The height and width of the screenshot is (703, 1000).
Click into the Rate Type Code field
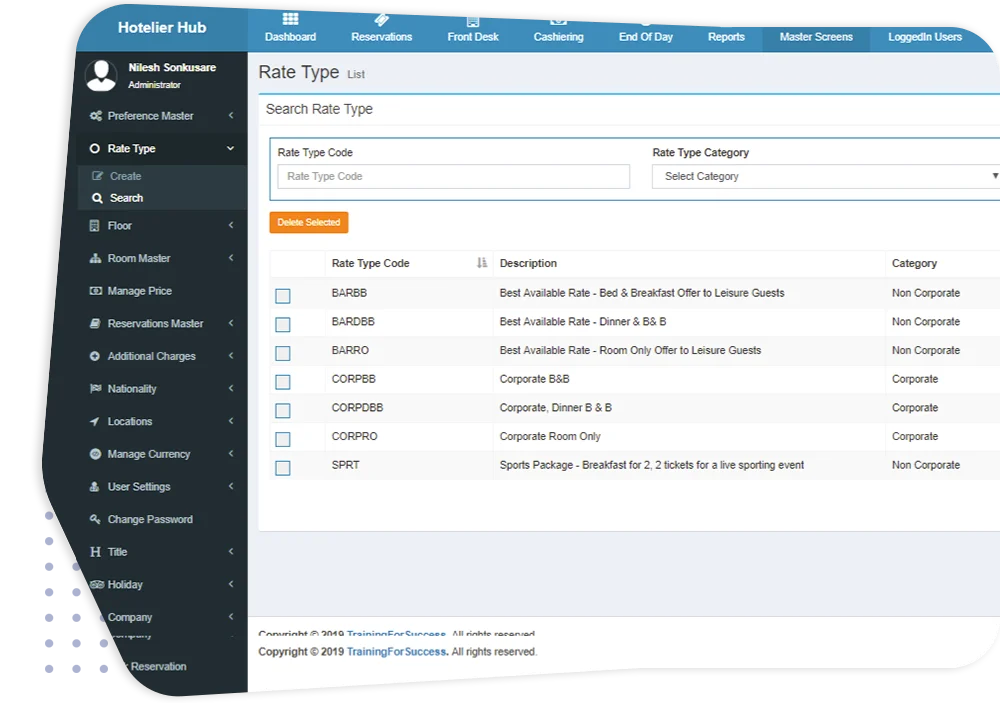pyautogui.click(x=453, y=177)
